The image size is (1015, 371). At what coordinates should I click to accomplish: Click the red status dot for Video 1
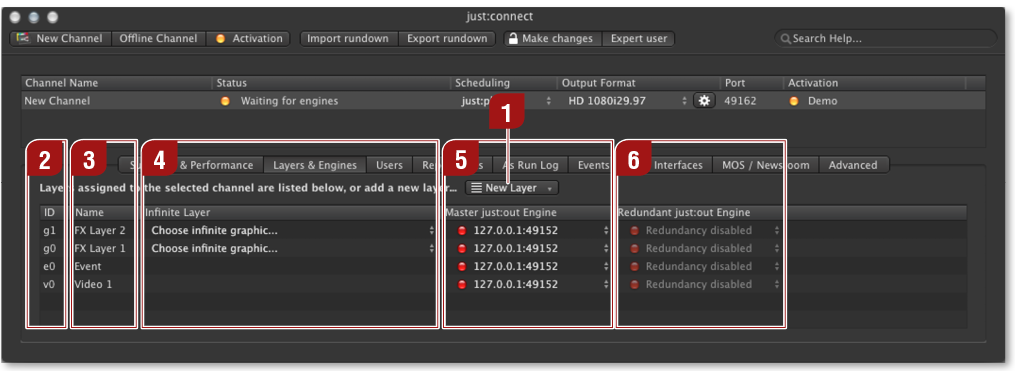[x=462, y=285]
